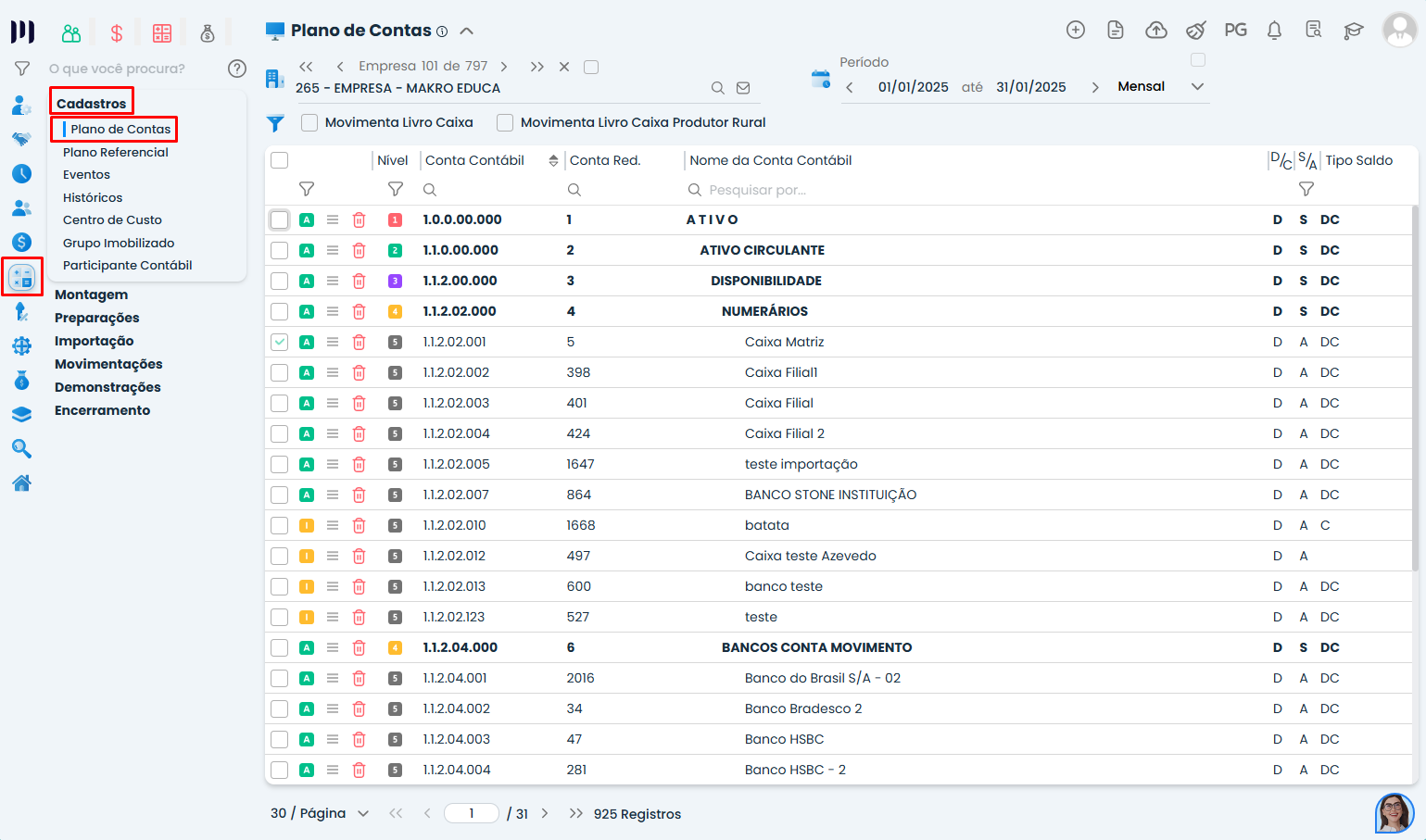
Task: Open Plano Referencial menu item
Action: (x=116, y=152)
